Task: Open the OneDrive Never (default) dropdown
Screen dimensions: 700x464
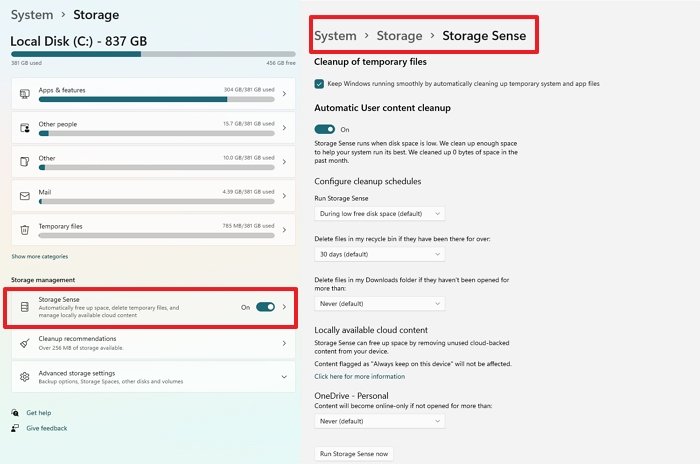Action: [x=379, y=421]
